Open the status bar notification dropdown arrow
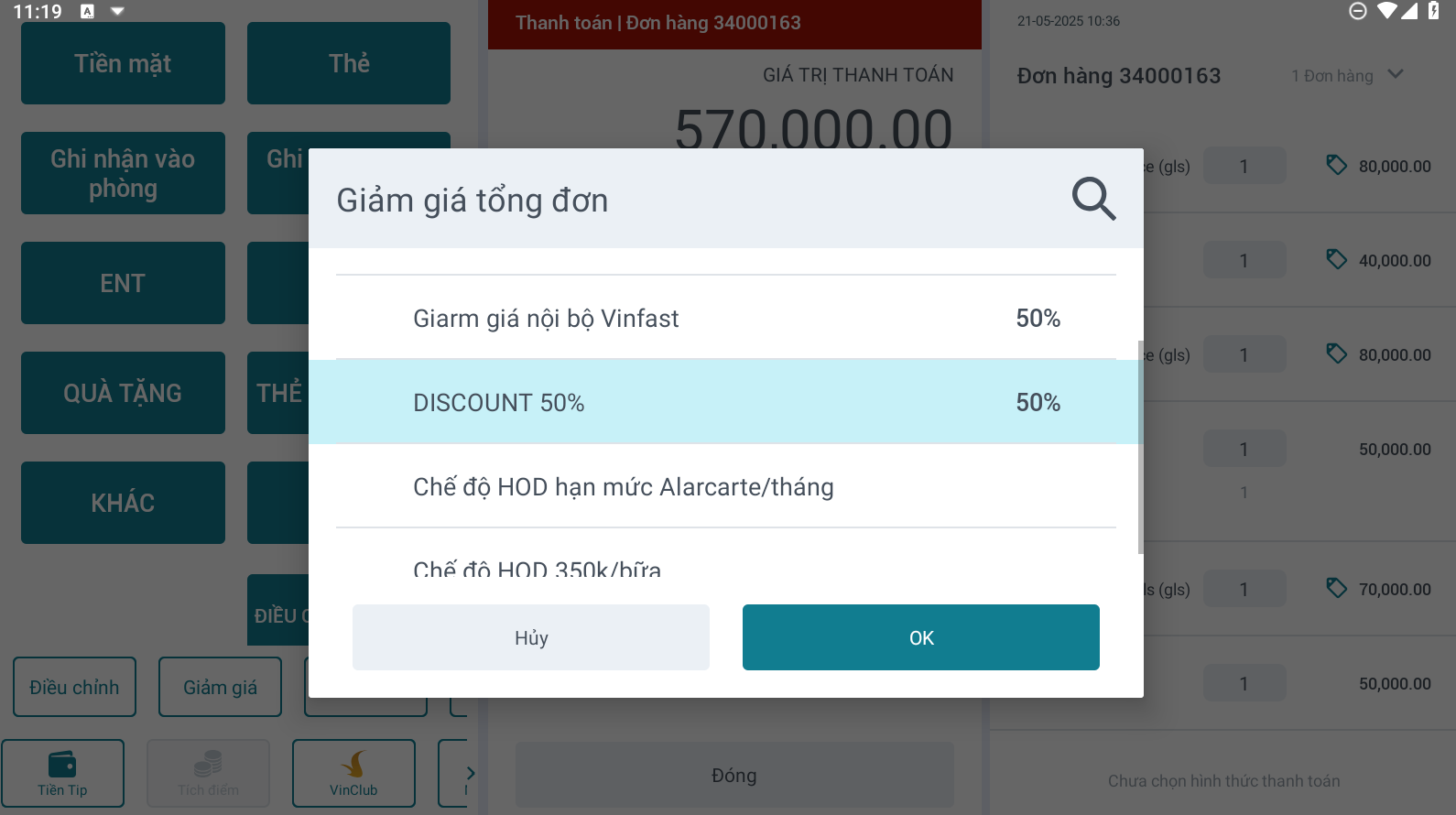 point(117,11)
